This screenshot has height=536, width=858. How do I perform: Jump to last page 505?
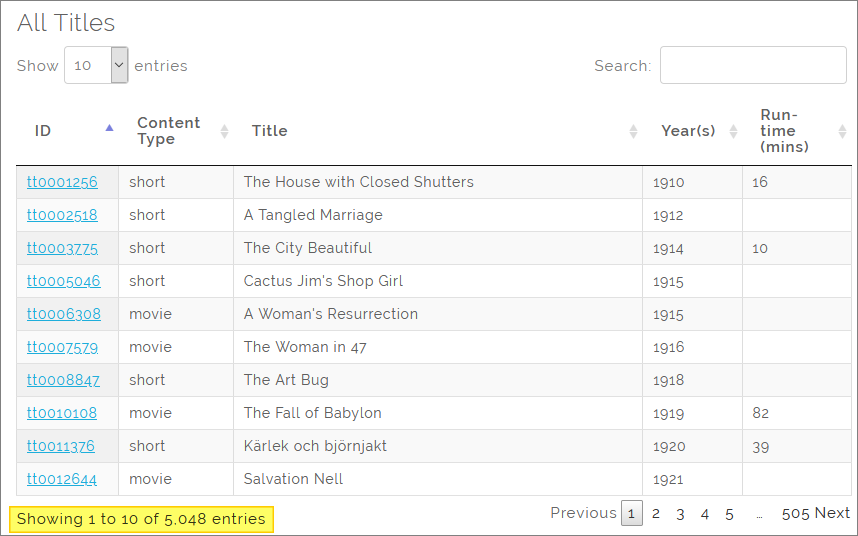coord(795,513)
